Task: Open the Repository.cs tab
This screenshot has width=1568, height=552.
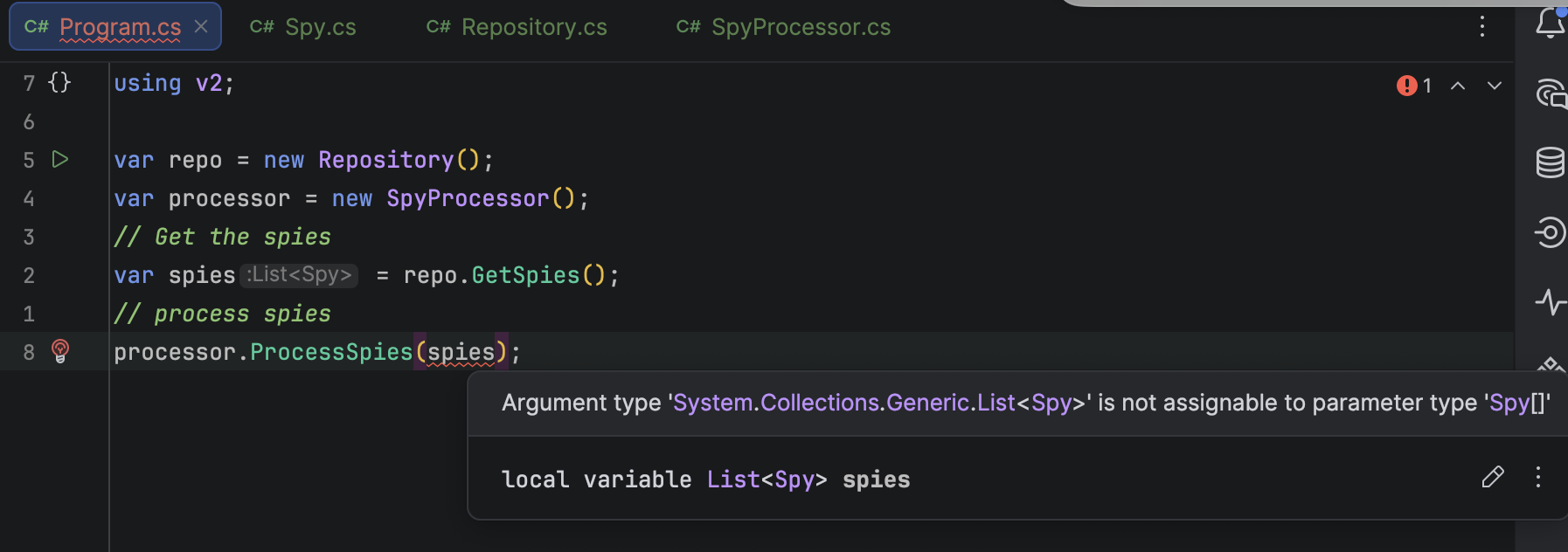Action: (x=516, y=27)
